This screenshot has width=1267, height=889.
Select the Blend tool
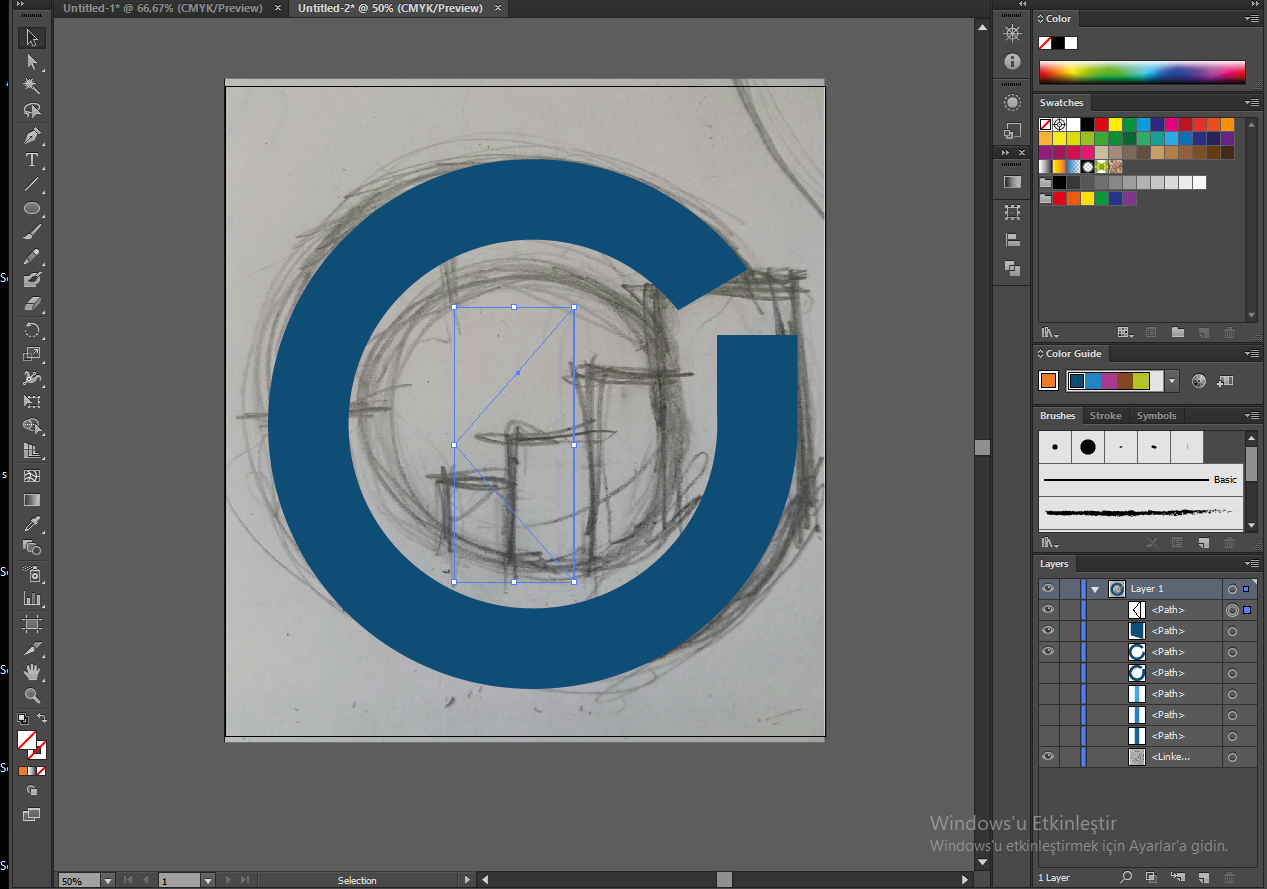pyautogui.click(x=32, y=548)
